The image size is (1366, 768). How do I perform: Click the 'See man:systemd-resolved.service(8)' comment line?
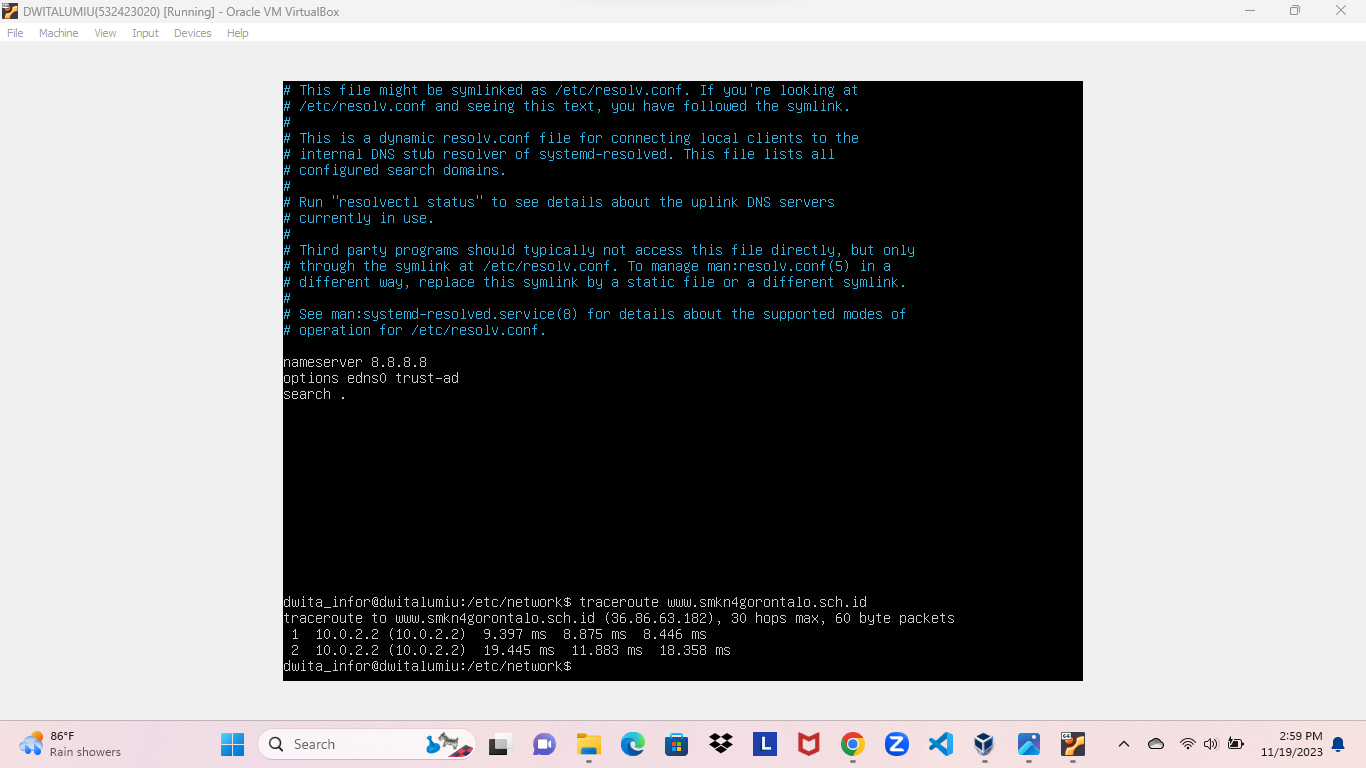595,314
